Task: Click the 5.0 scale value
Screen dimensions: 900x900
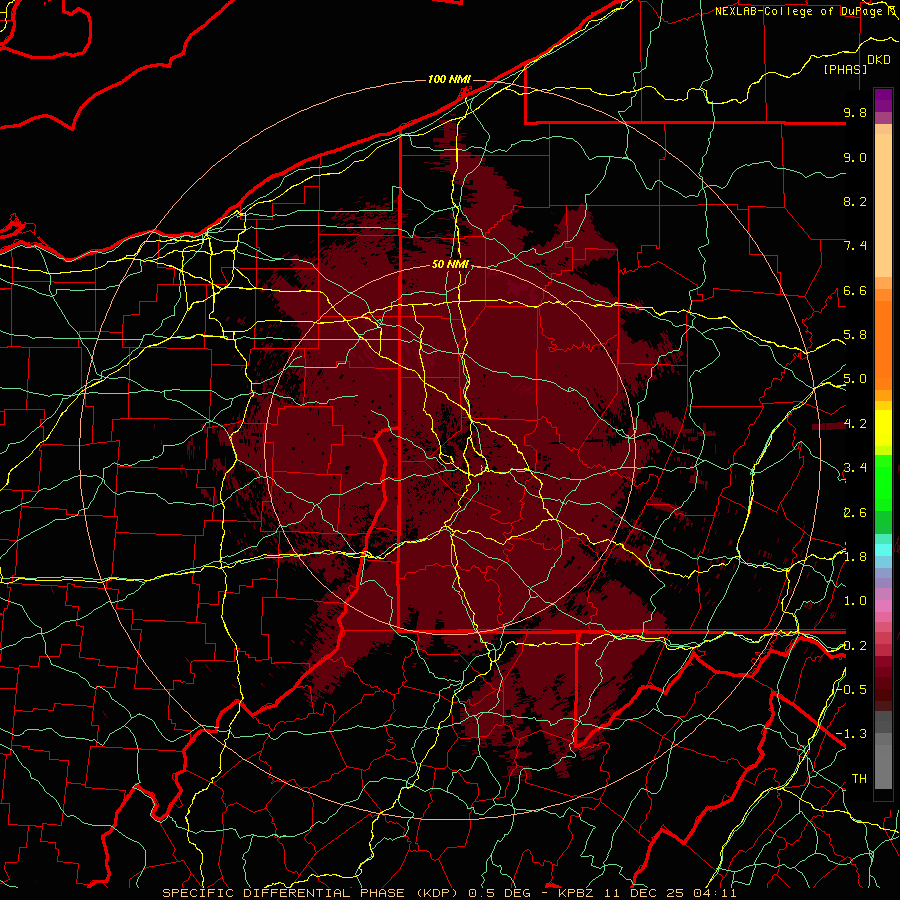Action: (x=855, y=379)
